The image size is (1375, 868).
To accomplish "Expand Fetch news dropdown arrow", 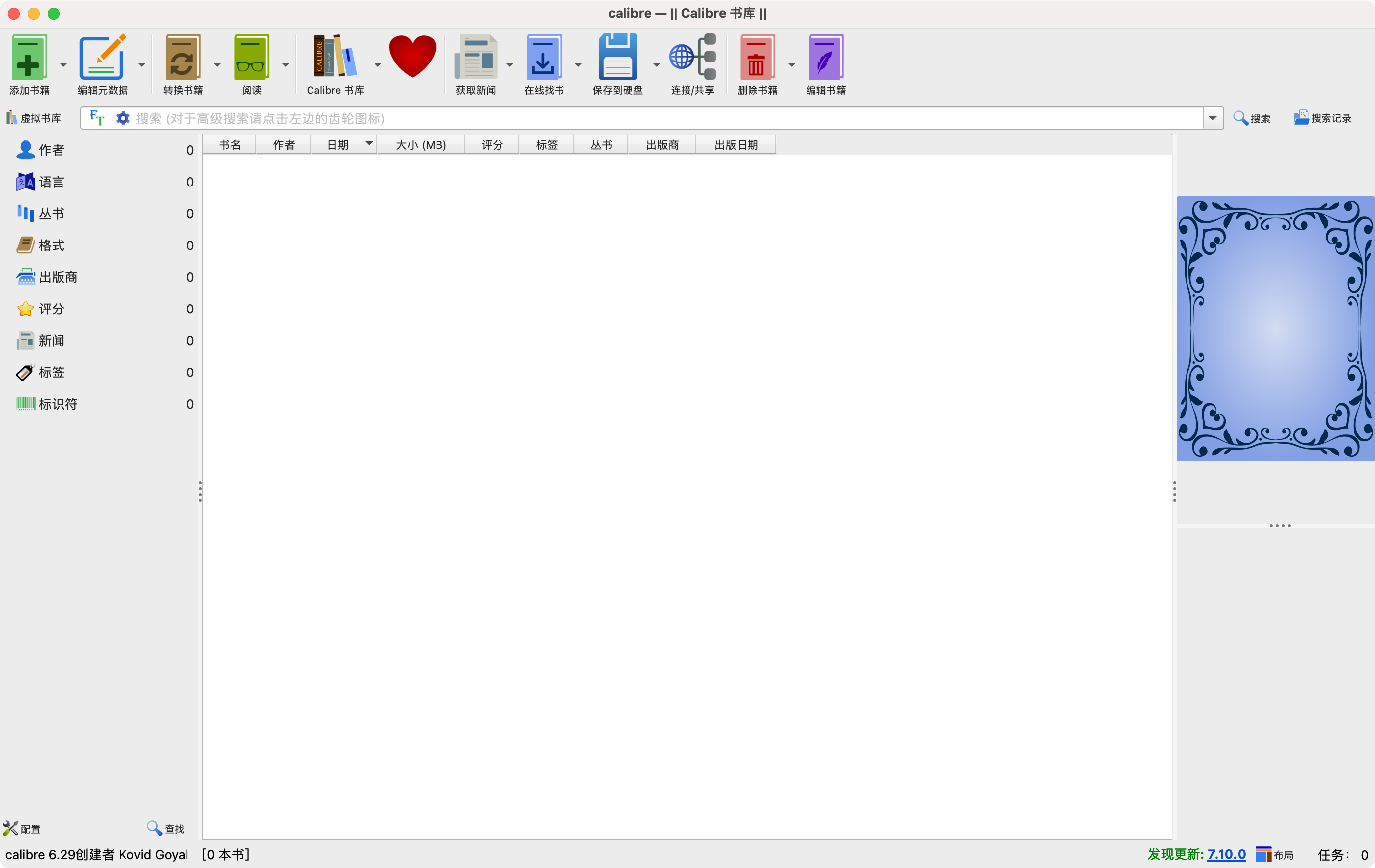I will [x=510, y=64].
